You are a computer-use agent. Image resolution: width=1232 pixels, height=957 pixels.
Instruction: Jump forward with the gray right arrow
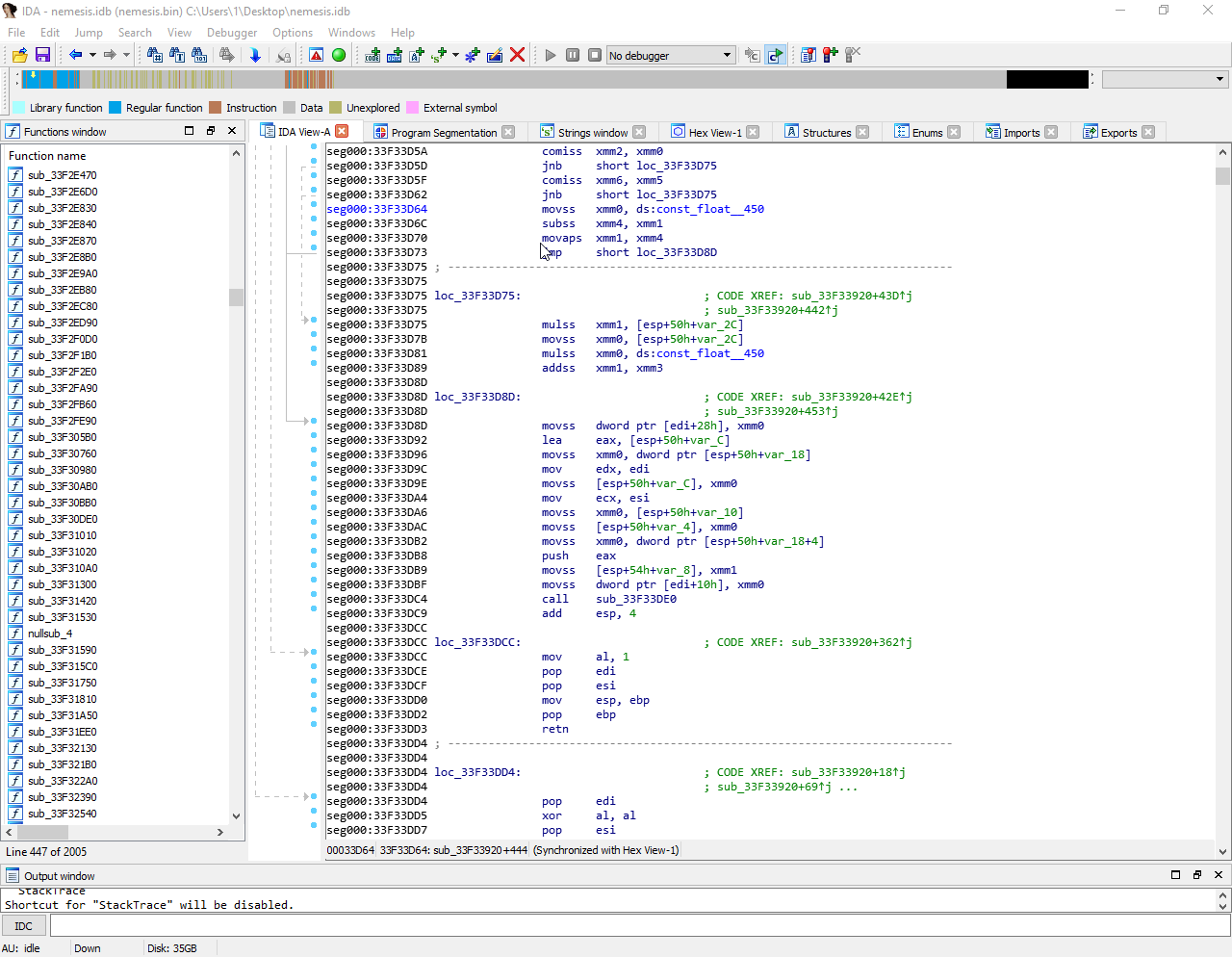click(x=110, y=55)
